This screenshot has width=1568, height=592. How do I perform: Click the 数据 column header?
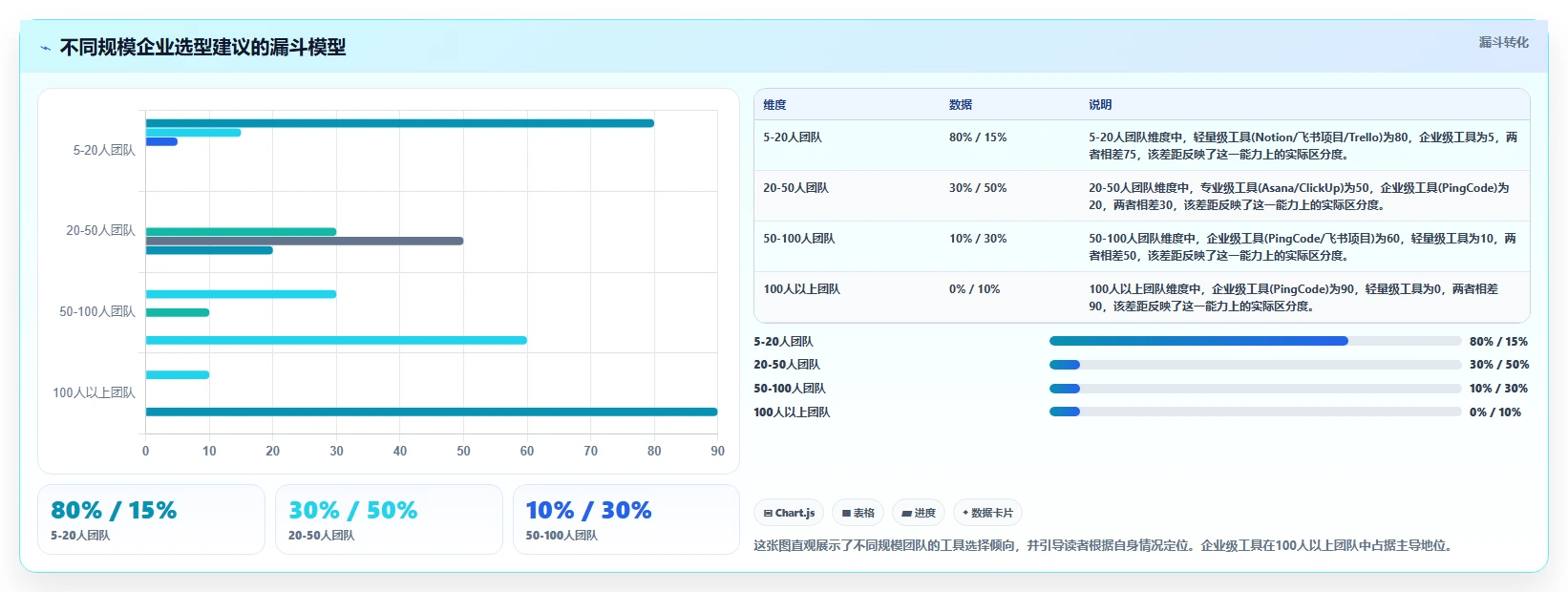point(961,105)
